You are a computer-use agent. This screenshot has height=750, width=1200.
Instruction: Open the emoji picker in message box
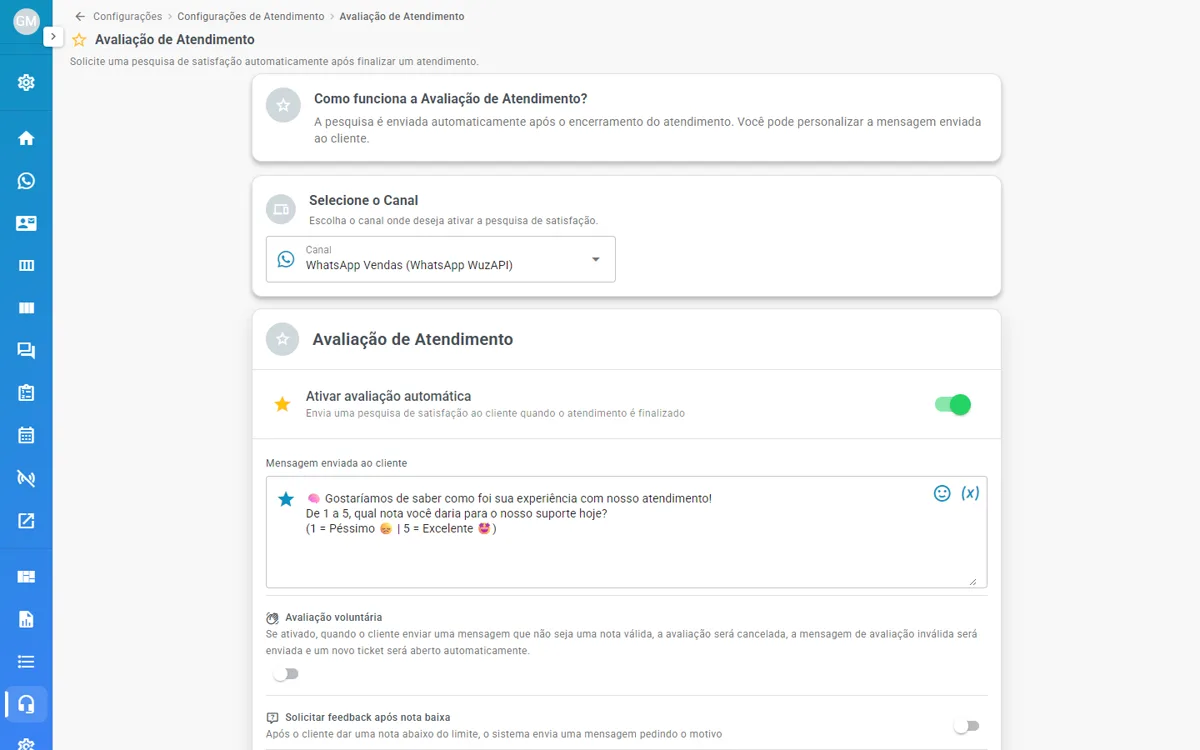tap(942, 493)
